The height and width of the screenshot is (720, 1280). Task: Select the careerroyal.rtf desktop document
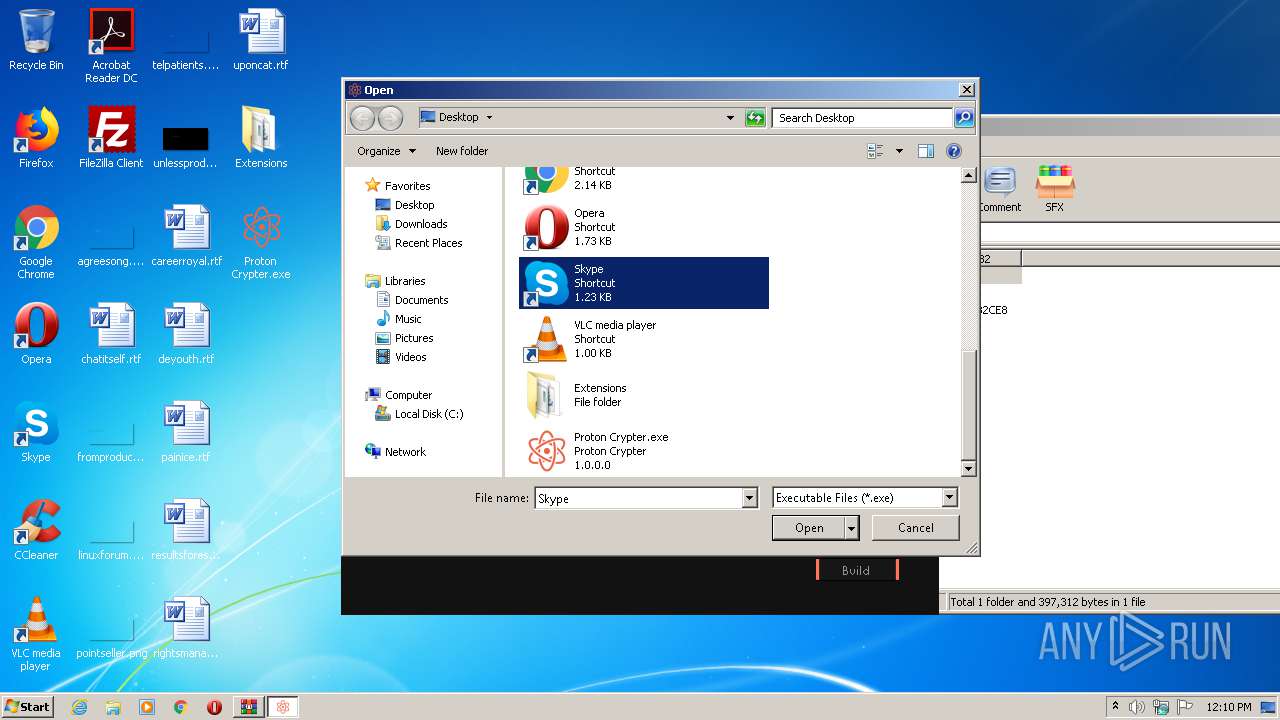[x=186, y=236]
